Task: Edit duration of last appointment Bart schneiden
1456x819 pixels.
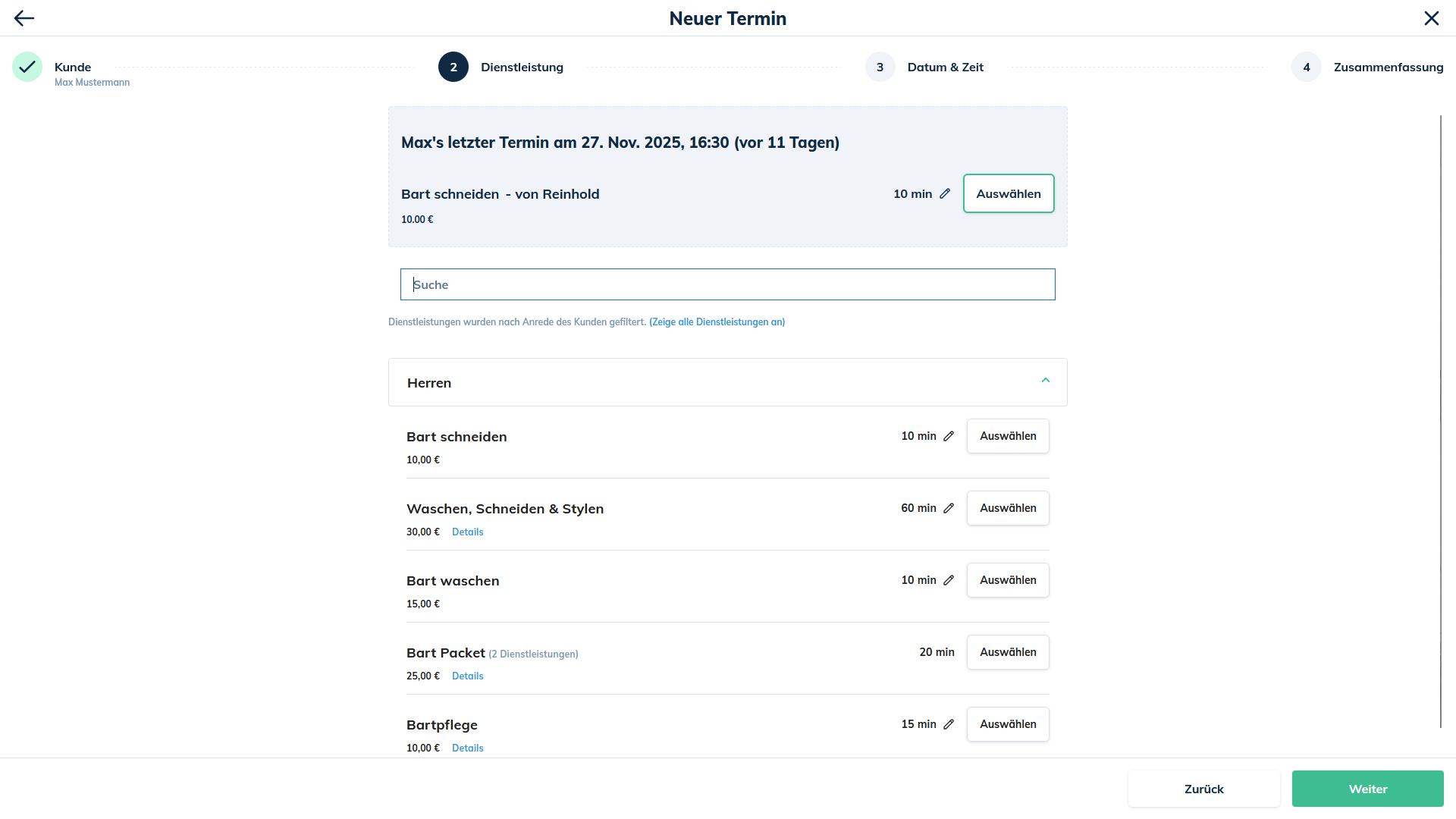Action: point(945,193)
